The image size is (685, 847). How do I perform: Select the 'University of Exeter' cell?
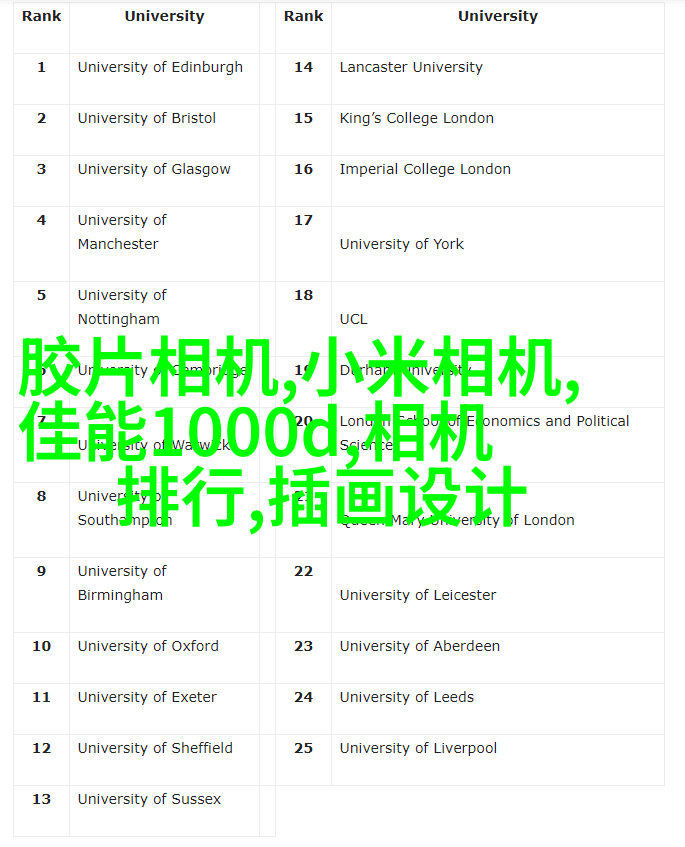point(164,709)
